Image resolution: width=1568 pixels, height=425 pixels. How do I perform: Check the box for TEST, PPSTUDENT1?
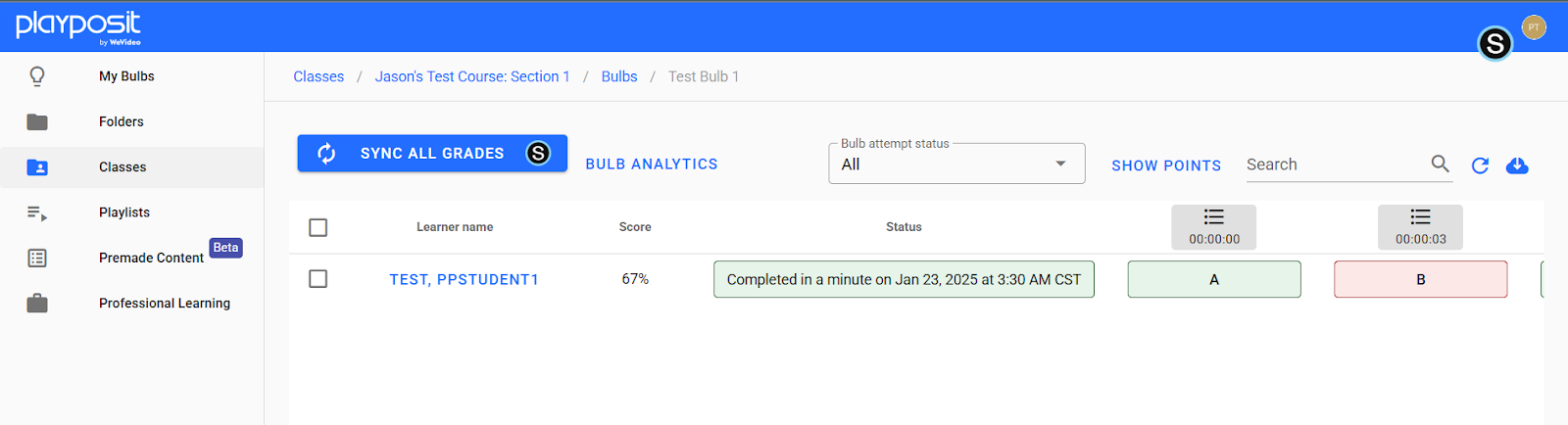(x=318, y=279)
